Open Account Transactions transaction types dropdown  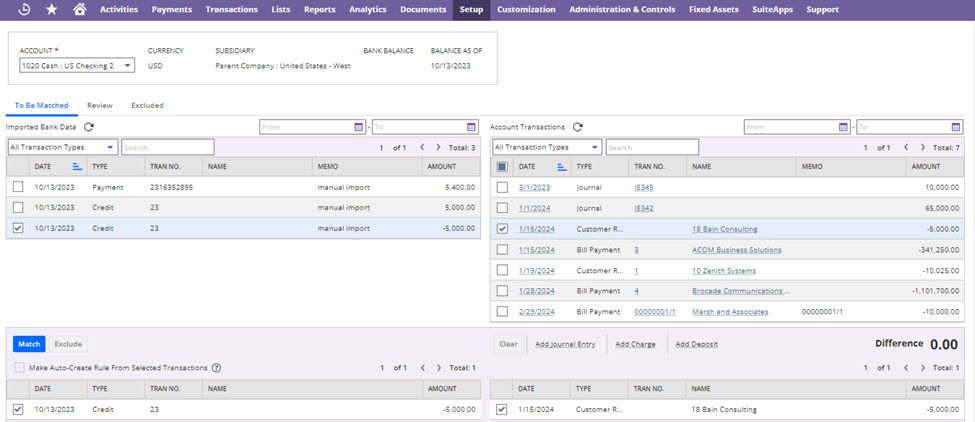[x=547, y=147]
